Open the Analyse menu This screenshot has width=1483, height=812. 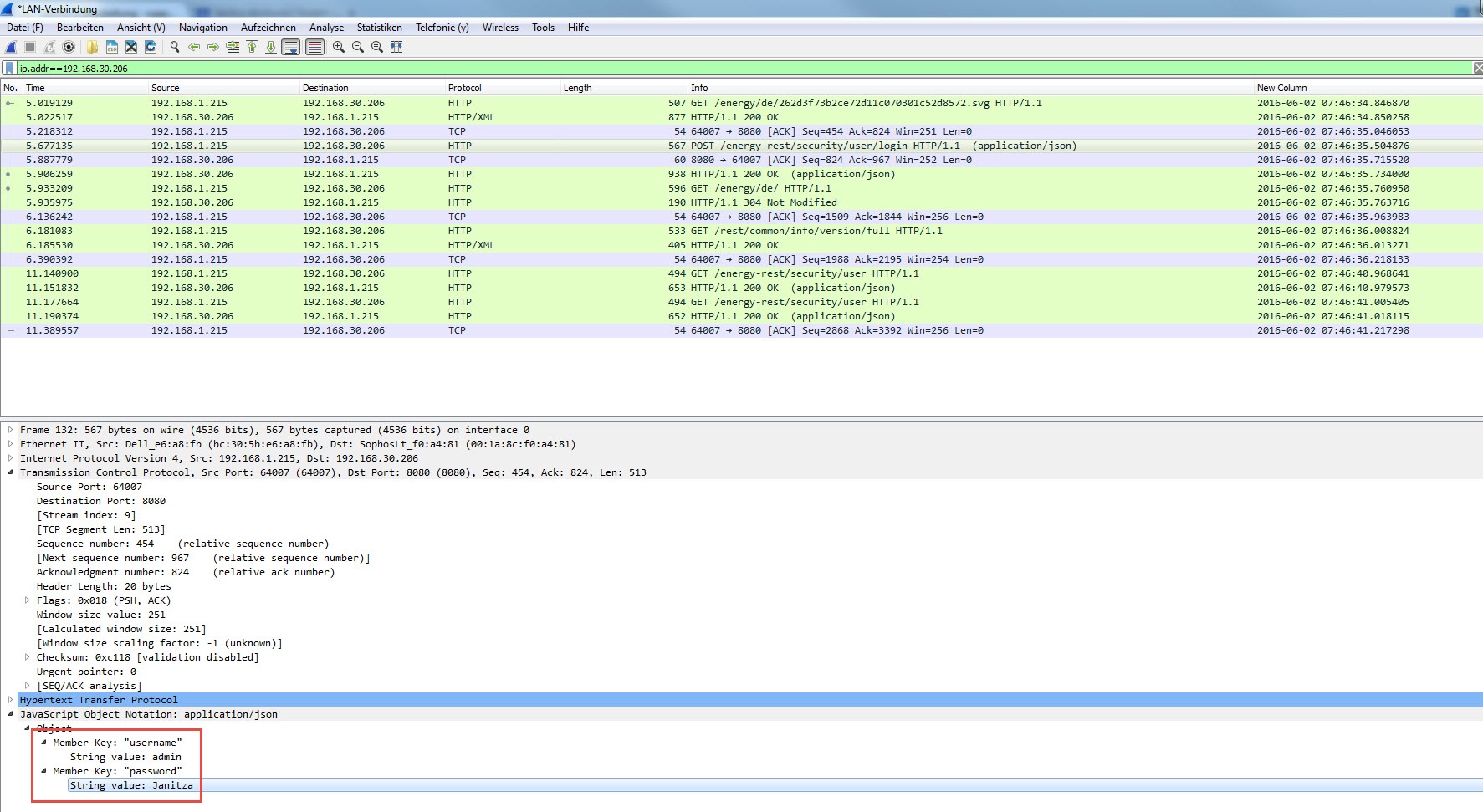(x=326, y=28)
